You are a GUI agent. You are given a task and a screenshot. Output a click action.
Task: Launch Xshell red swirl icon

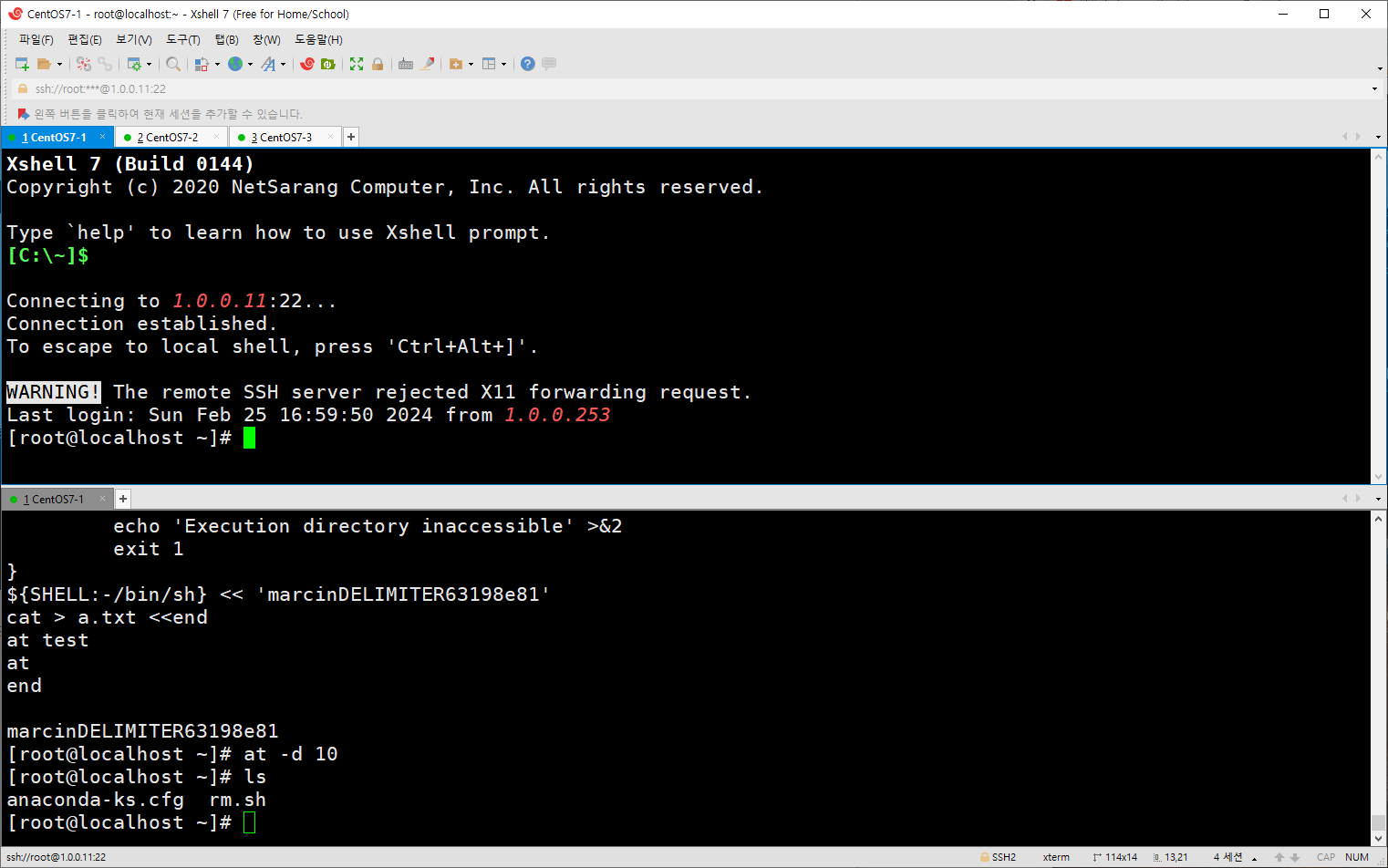(307, 64)
